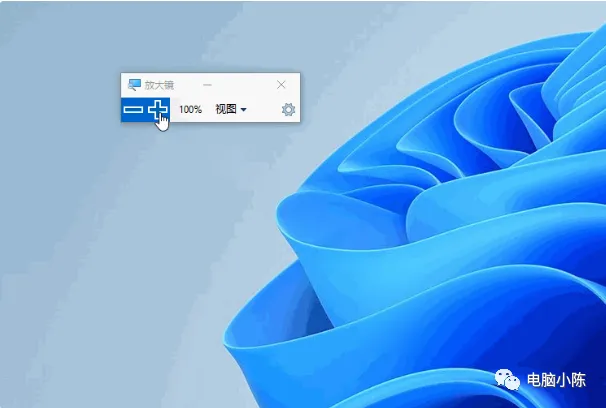Close the 放大镜 Magnifier window
This screenshot has width=606, height=408.
pyautogui.click(x=281, y=85)
